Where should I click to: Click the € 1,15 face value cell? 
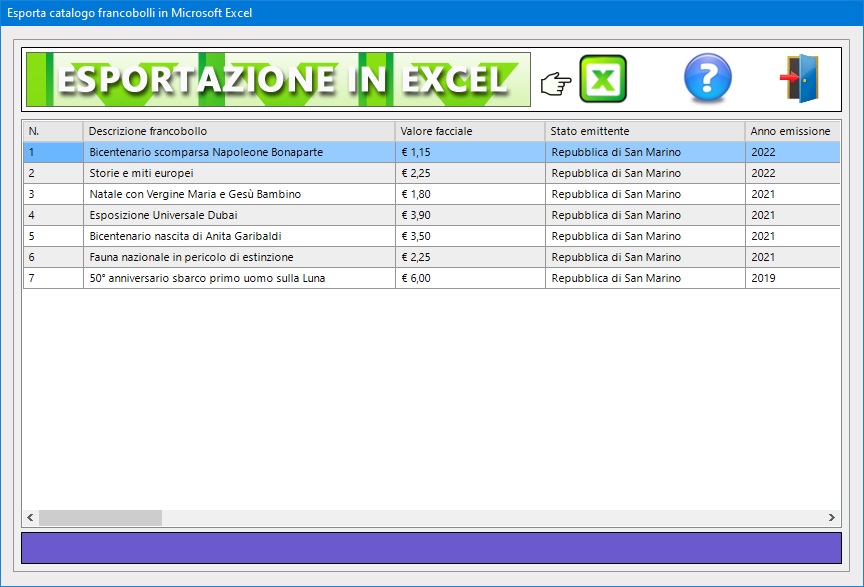point(470,152)
